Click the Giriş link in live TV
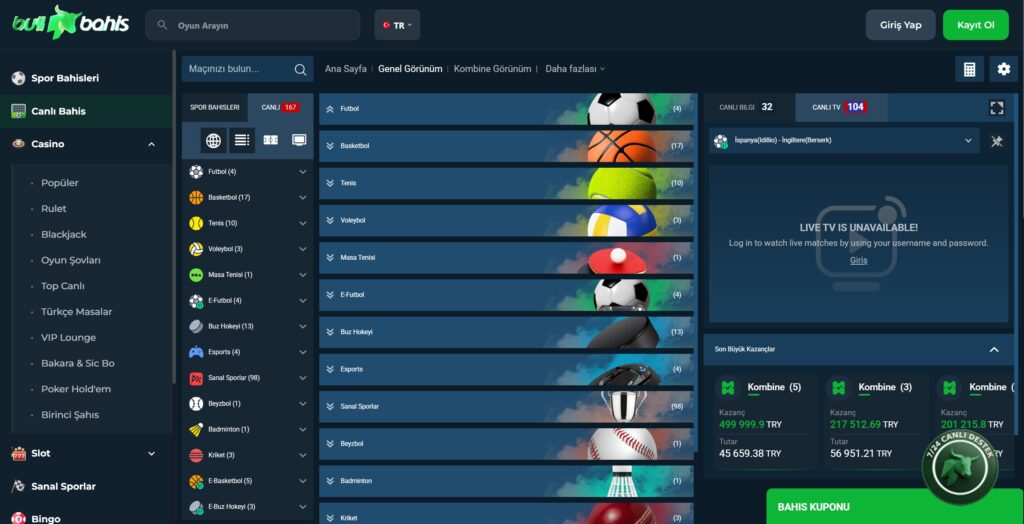This screenshot has height=524, width=1024. coord(858,260)
